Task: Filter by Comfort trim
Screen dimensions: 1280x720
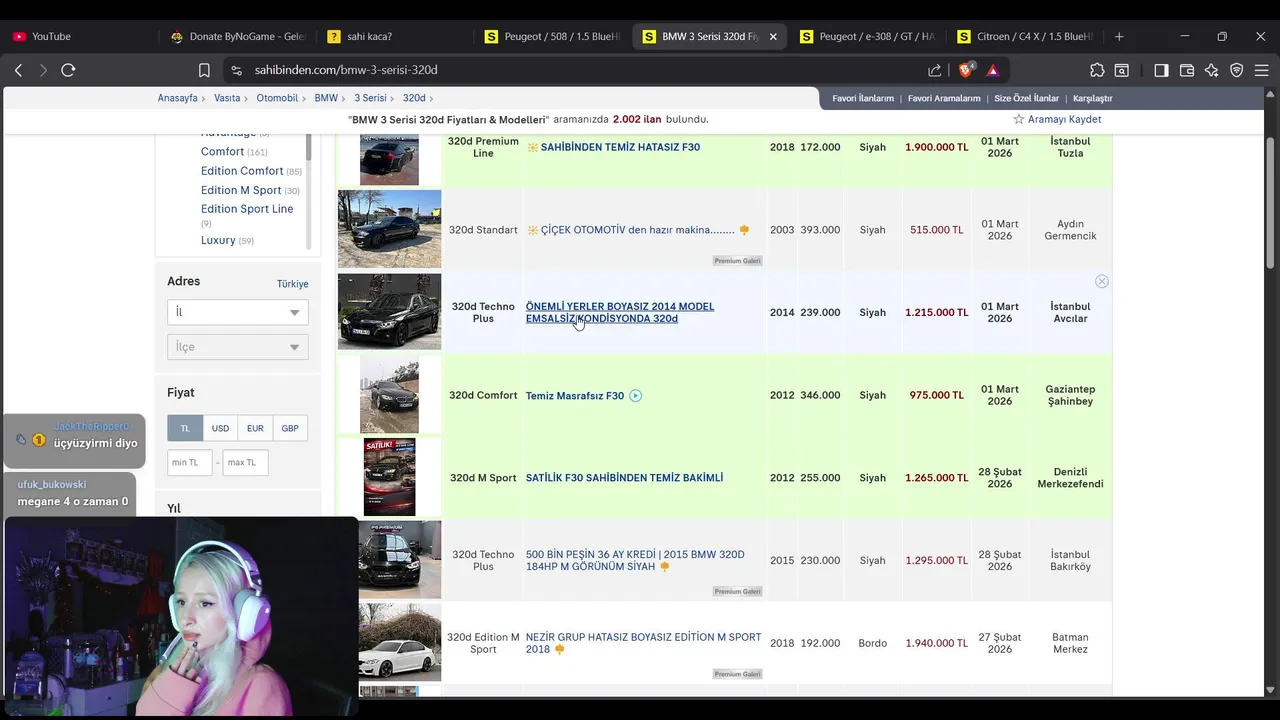Action: (x=222, y=152)
